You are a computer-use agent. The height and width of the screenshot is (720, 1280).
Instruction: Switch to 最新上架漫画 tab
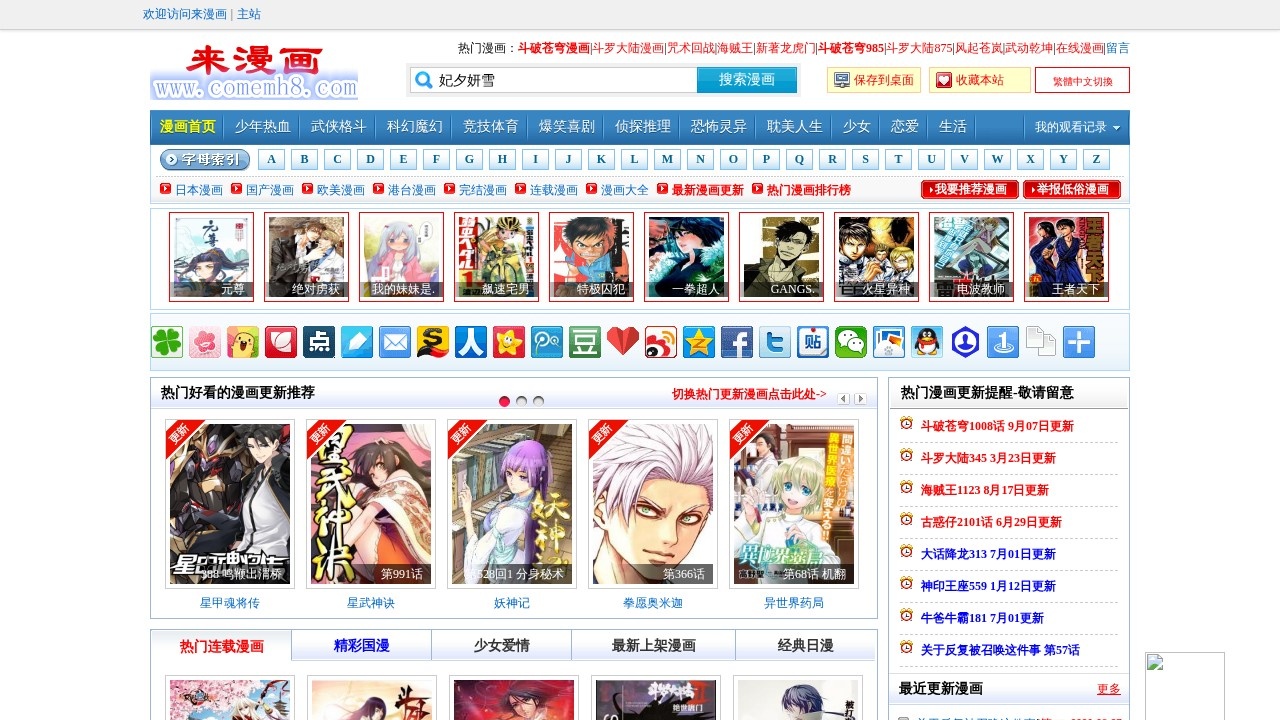coord(654,646)
